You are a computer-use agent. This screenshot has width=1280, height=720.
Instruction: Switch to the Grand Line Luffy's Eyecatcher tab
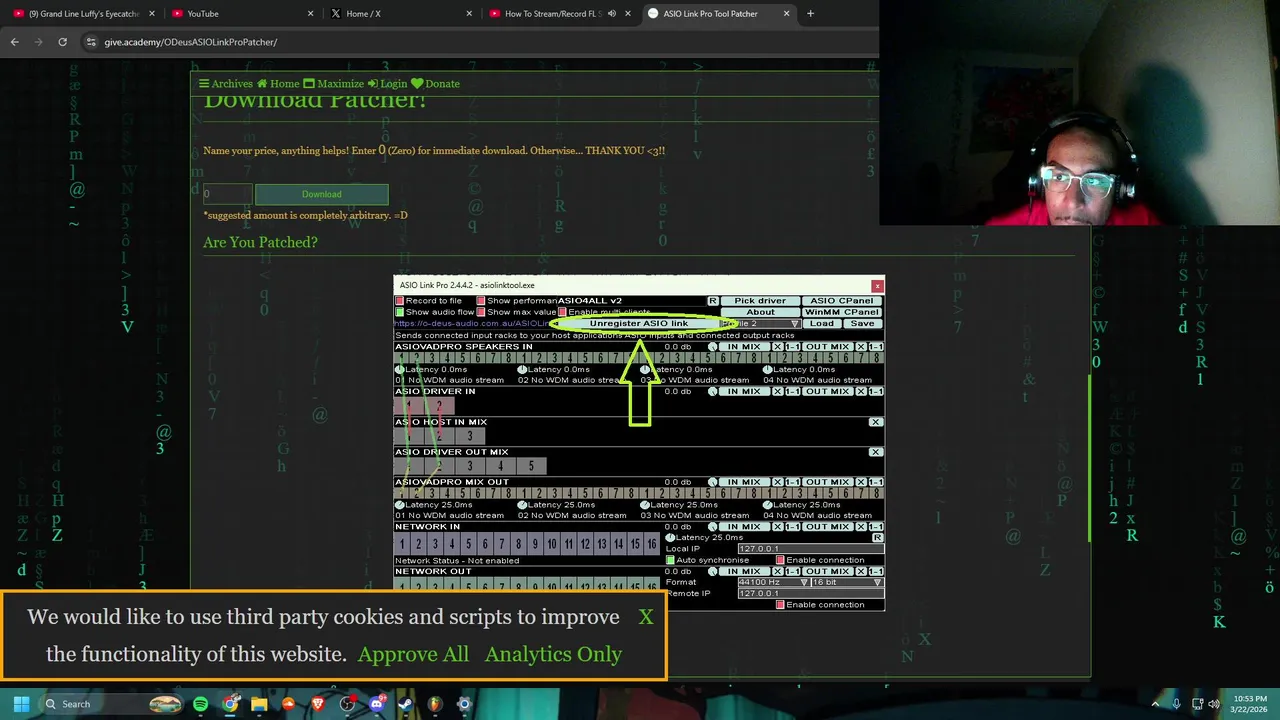[x=83, y=14]
